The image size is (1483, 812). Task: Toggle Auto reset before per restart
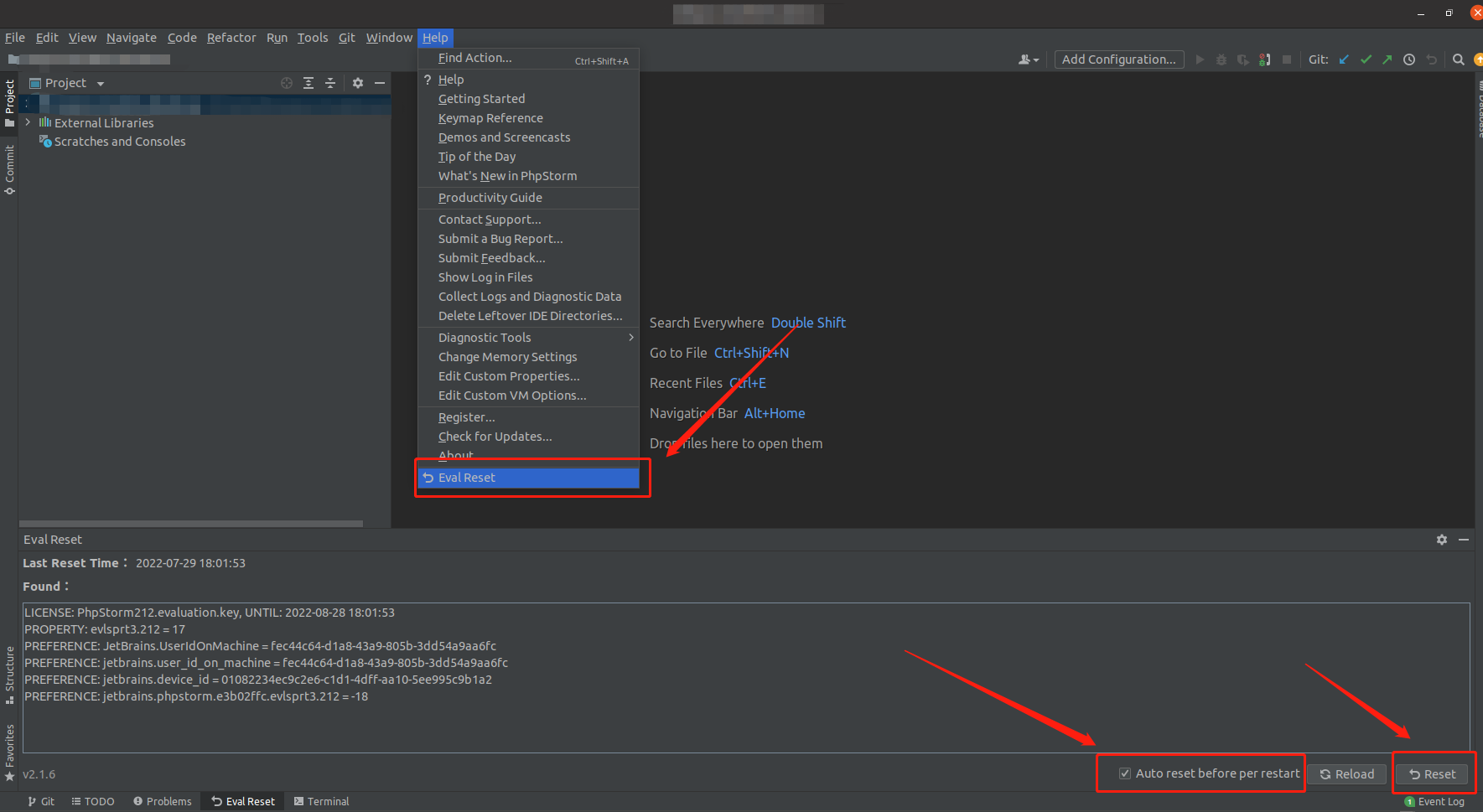point(1125,773)
